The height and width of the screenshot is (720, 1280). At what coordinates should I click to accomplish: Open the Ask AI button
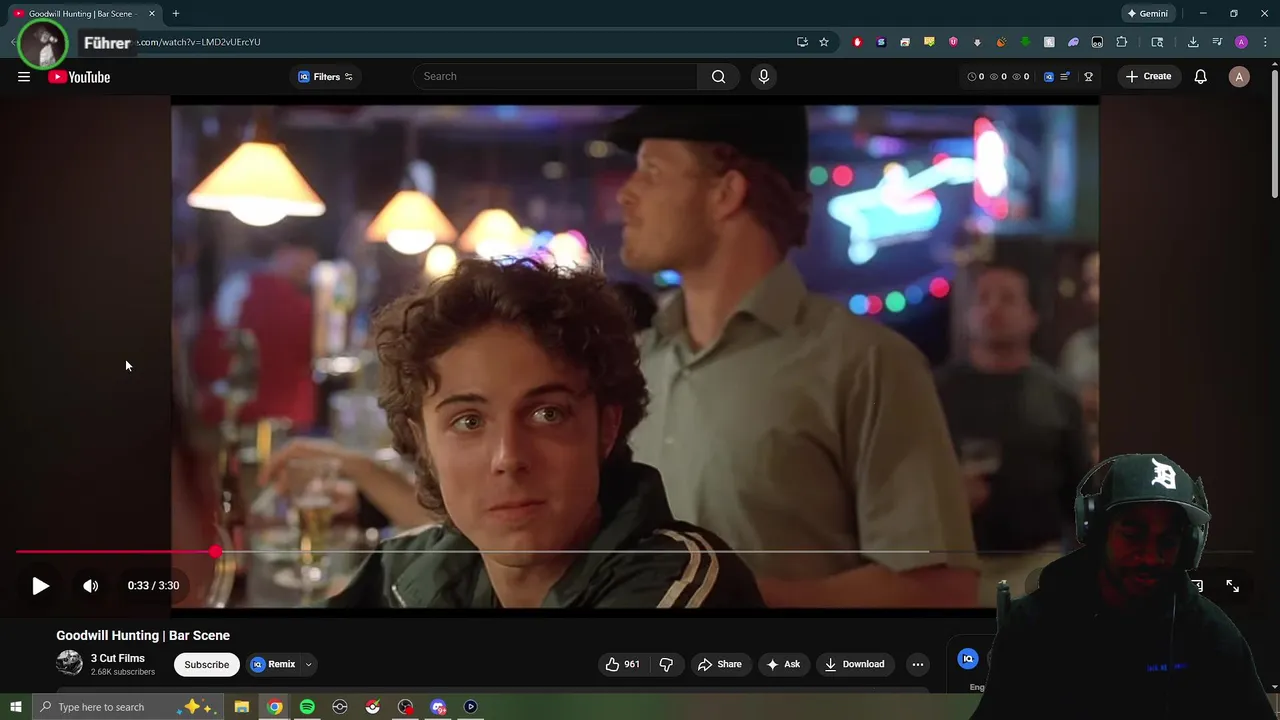click(x=783, y=664)
